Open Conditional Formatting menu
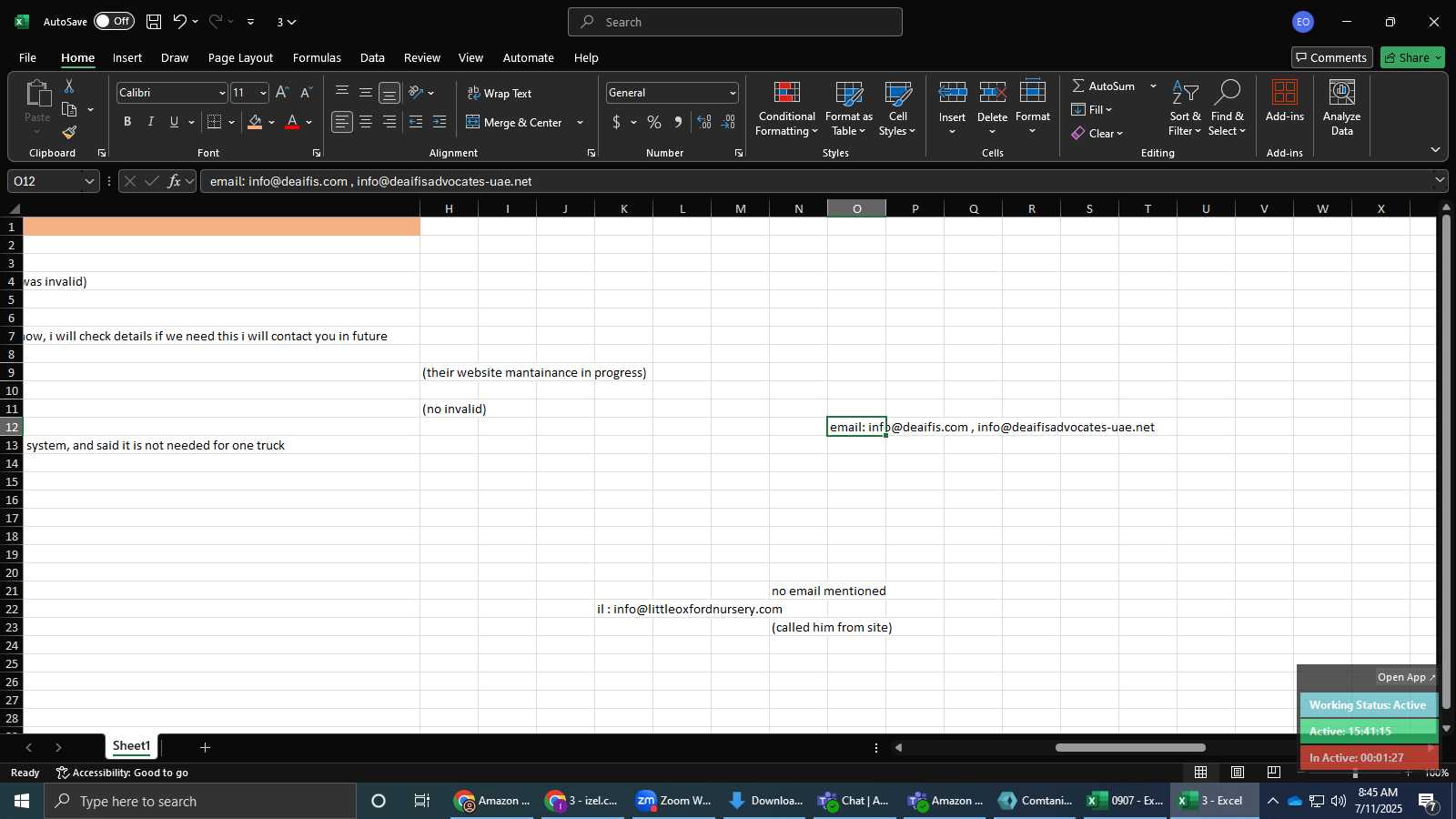The image size is (1456, 819). click(787, 108)
